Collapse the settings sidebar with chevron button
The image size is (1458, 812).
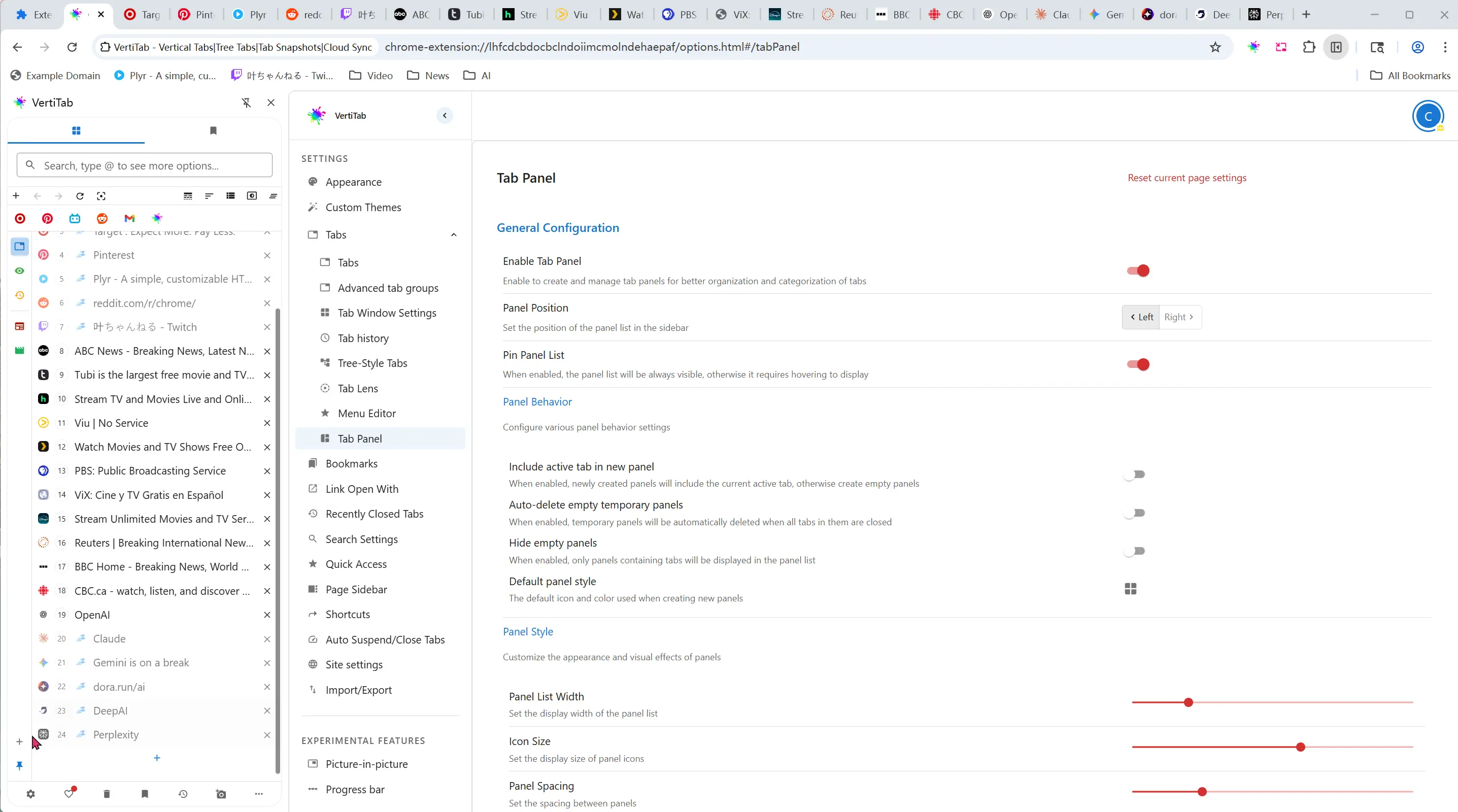[445, 115]
